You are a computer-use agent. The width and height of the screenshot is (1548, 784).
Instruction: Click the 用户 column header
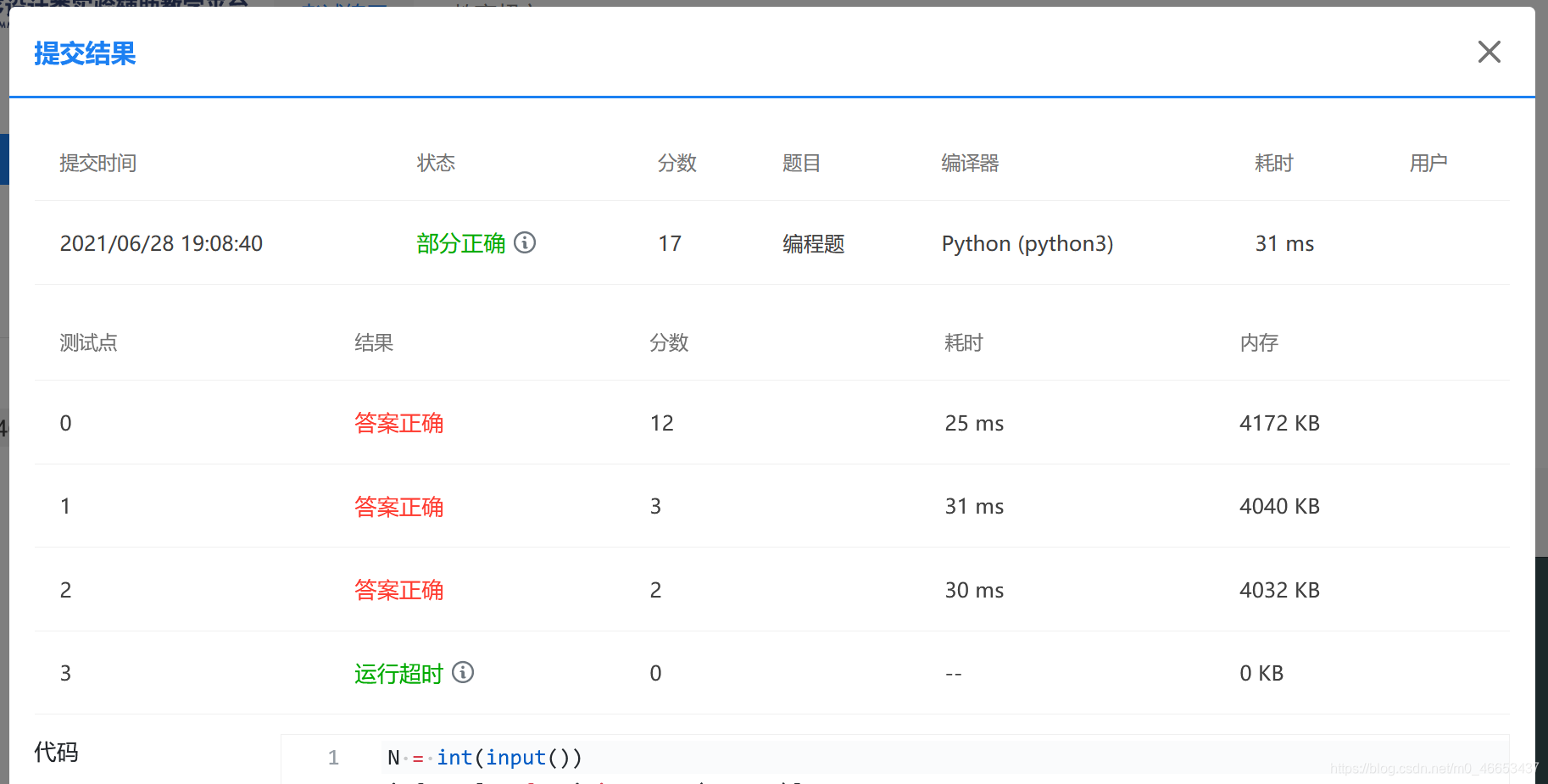click(x=1428, y=163)
